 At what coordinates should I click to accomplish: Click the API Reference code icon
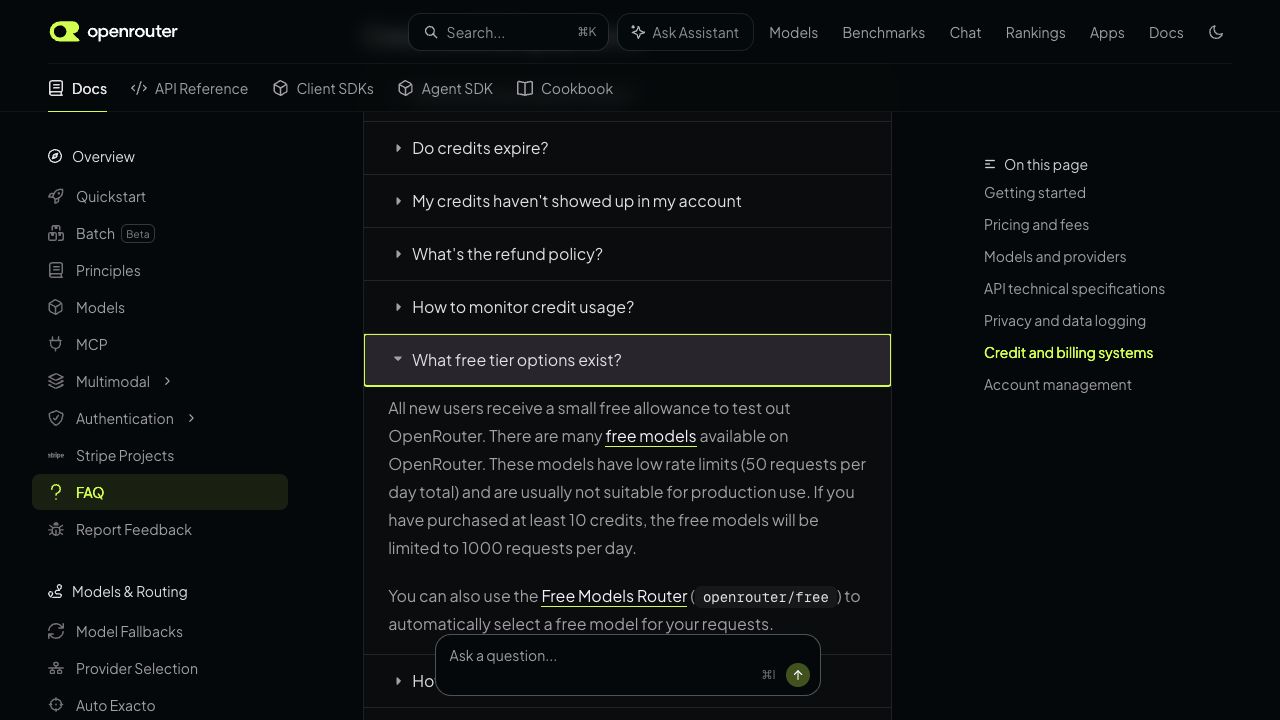point(139,89)
